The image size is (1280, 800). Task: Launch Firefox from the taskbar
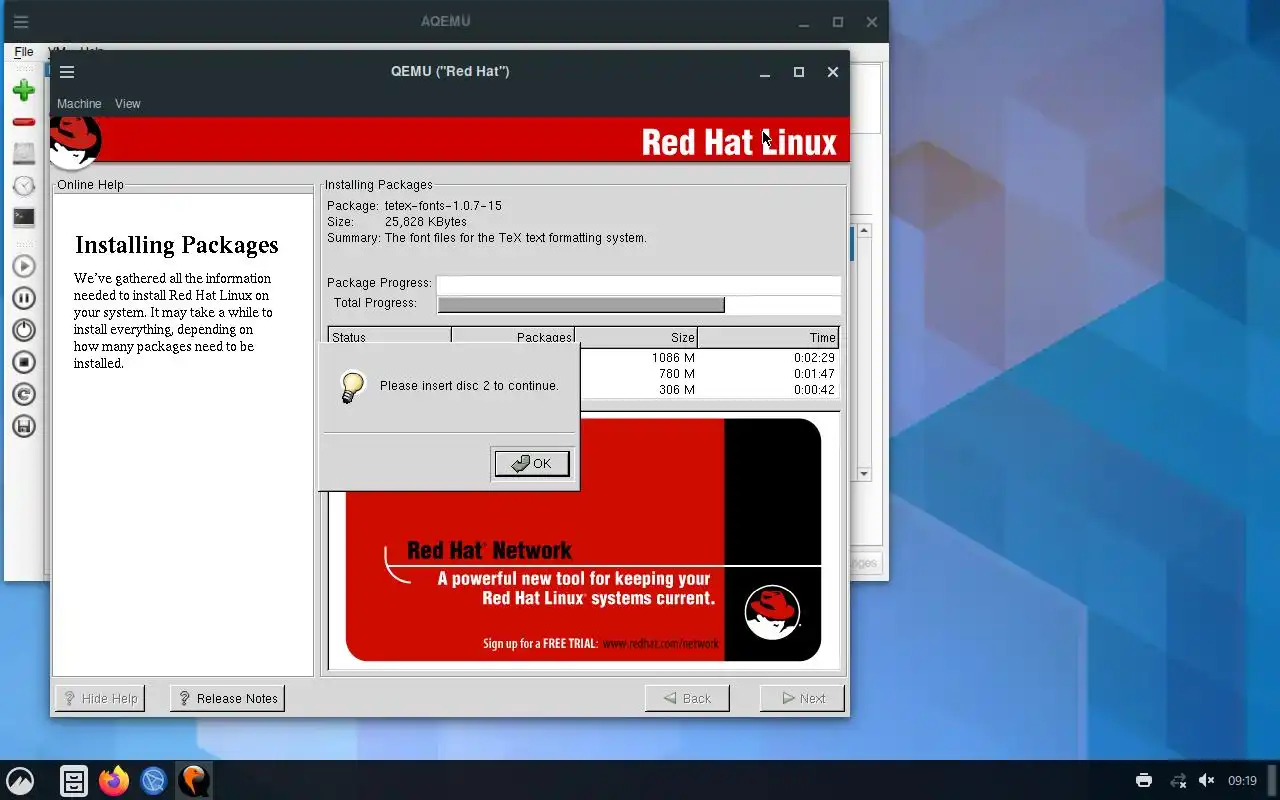click(x=114, y=780)
